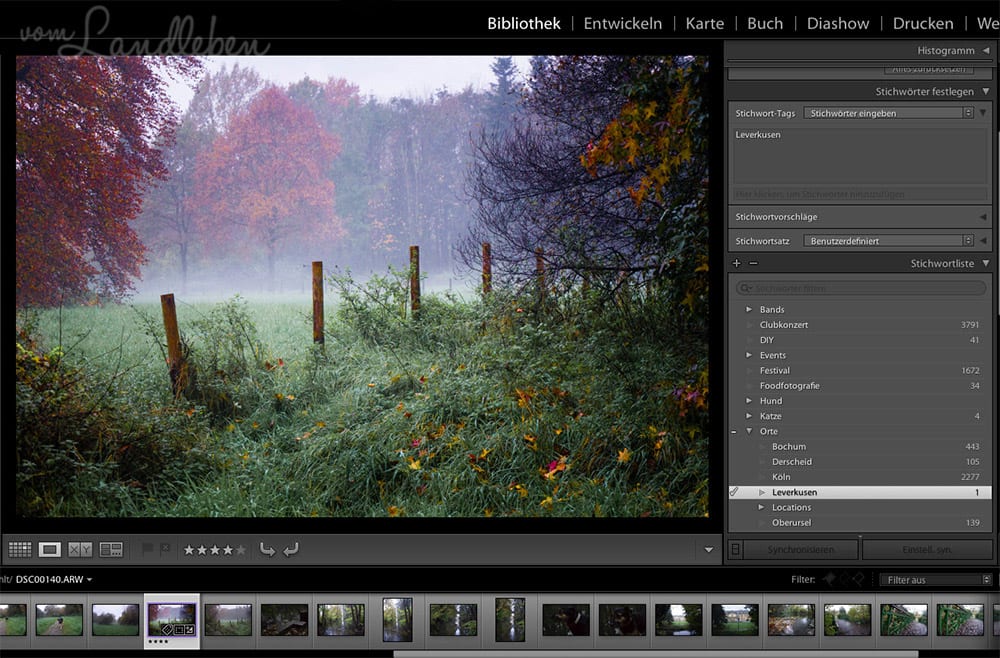Open the toolbar content triangle menu
The image size is (1000, 658).
click(709, 550)
